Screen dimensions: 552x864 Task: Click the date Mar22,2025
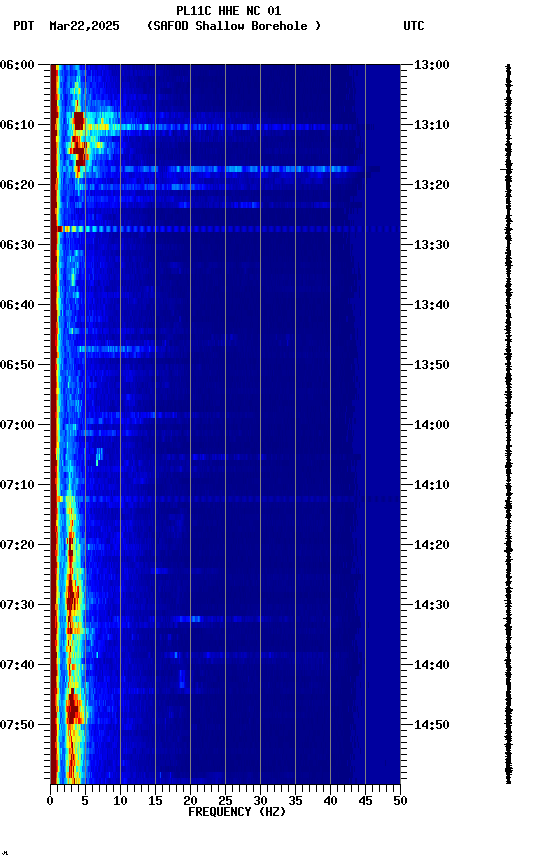click(x=84, y=26)
